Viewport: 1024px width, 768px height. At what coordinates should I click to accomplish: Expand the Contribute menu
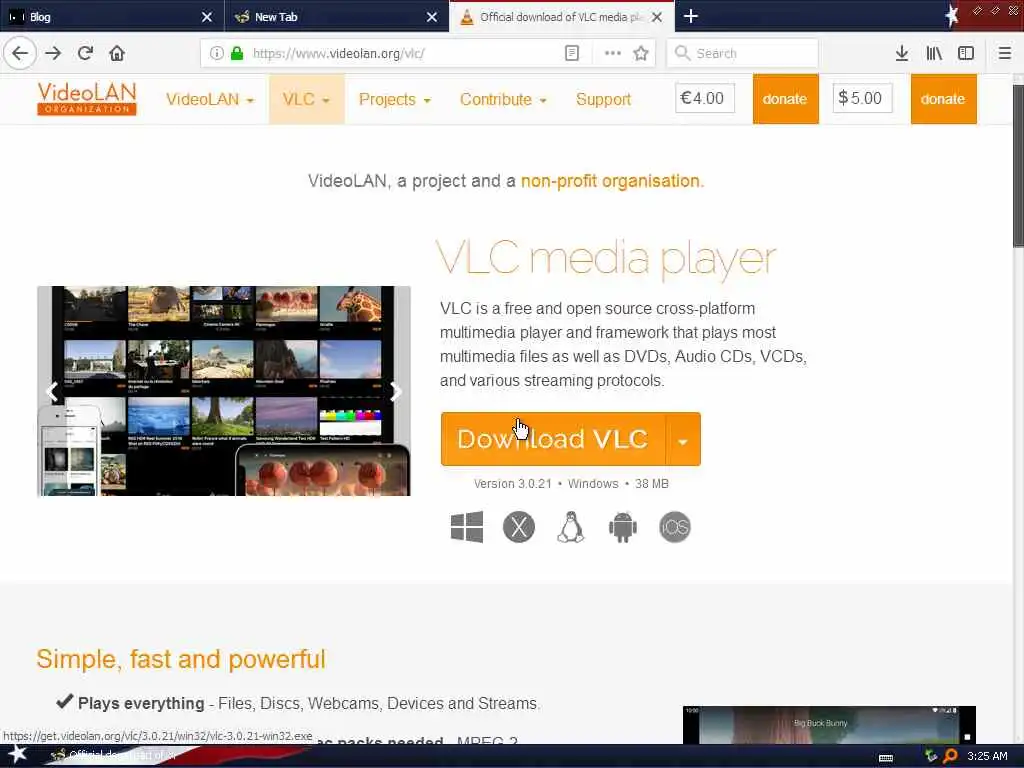coord(503,99)
